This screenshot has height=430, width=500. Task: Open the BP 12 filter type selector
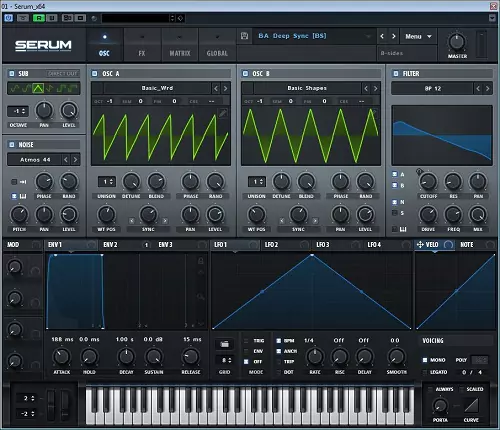pos(433,89)
